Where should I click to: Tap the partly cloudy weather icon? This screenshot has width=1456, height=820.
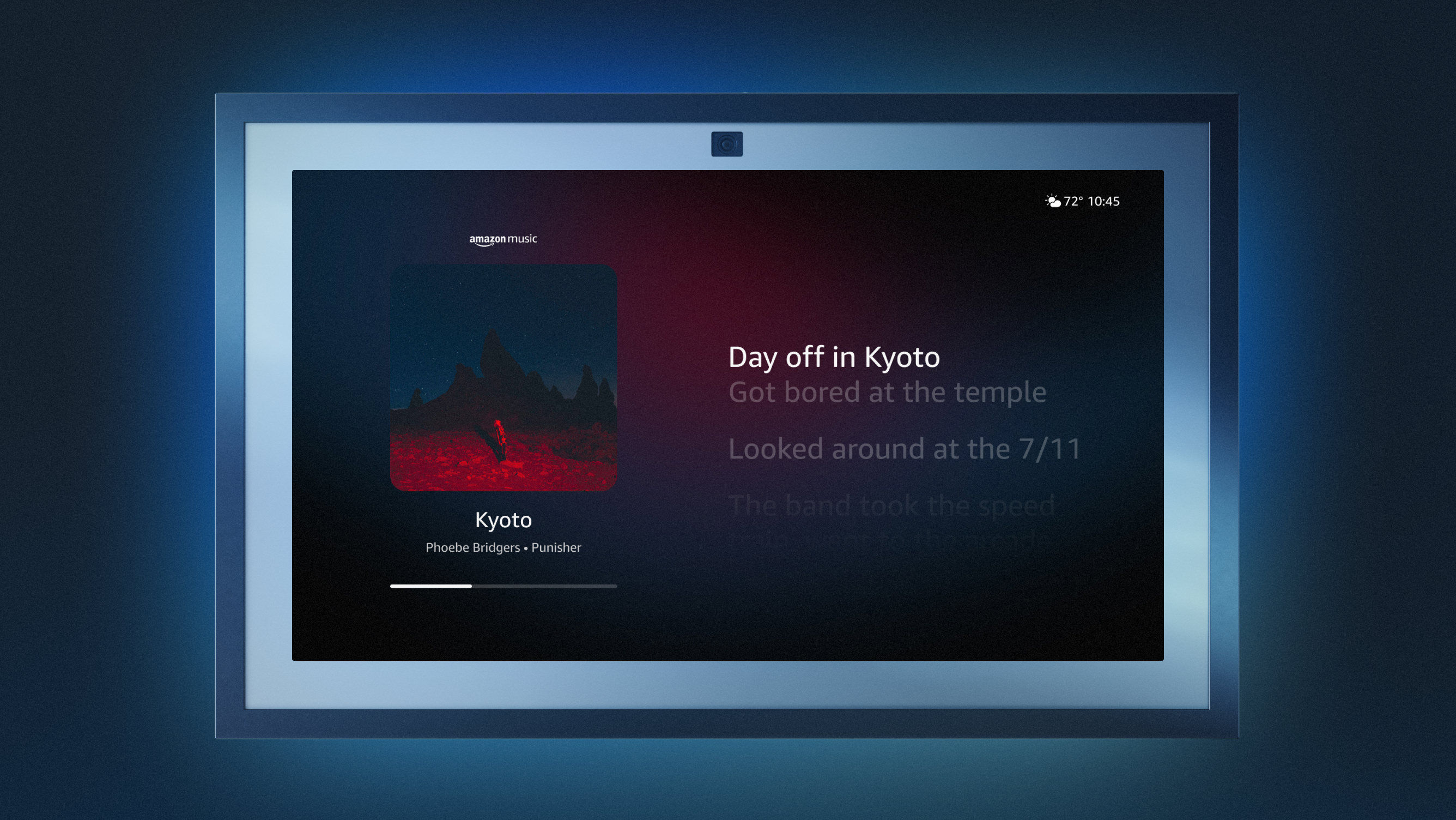tap(1052, 201)
